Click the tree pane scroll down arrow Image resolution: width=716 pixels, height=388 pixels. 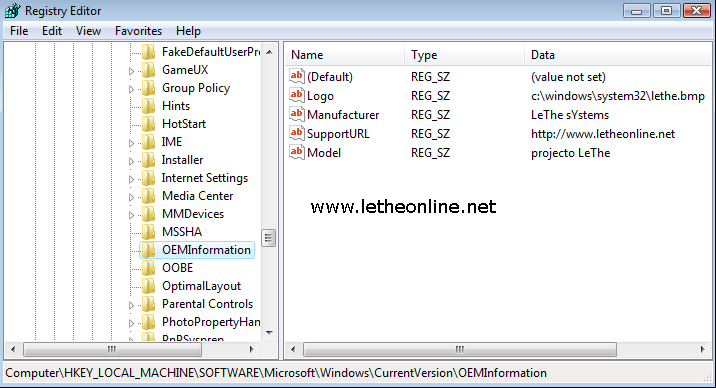269,332
